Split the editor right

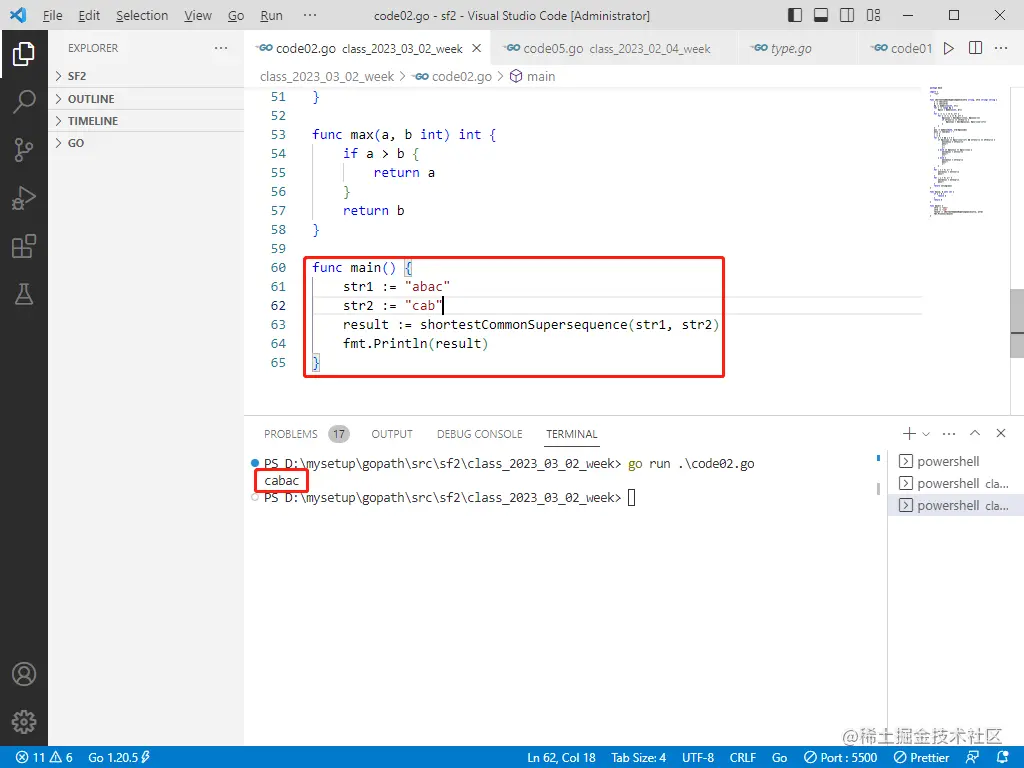(975, 48)
